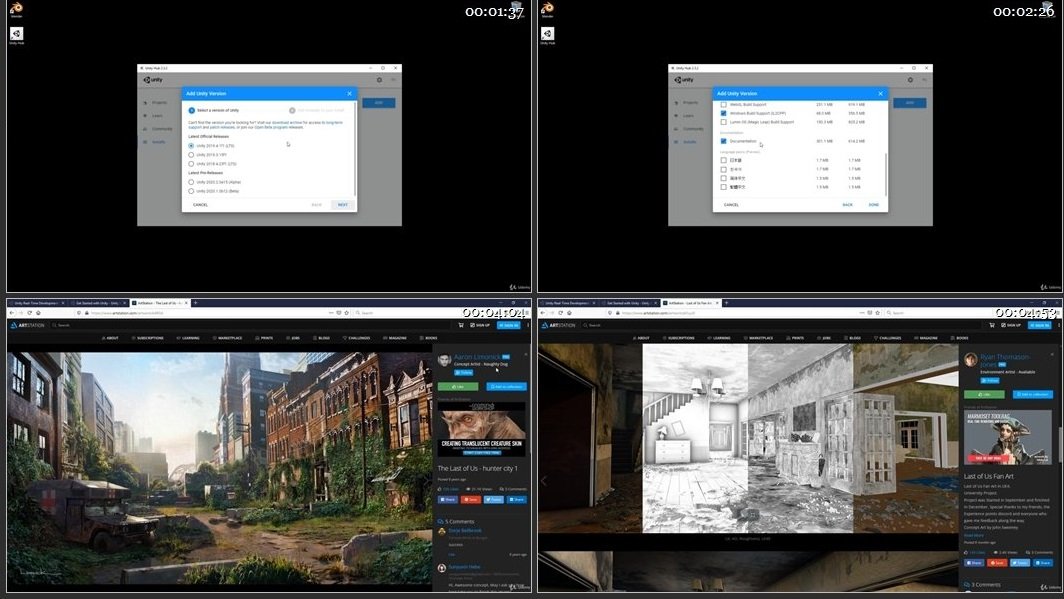Open Ryan Thomason-Jones artist profile
Image resolution: width=1064 pixels, height=599 pixels.
pos(1005,360)
